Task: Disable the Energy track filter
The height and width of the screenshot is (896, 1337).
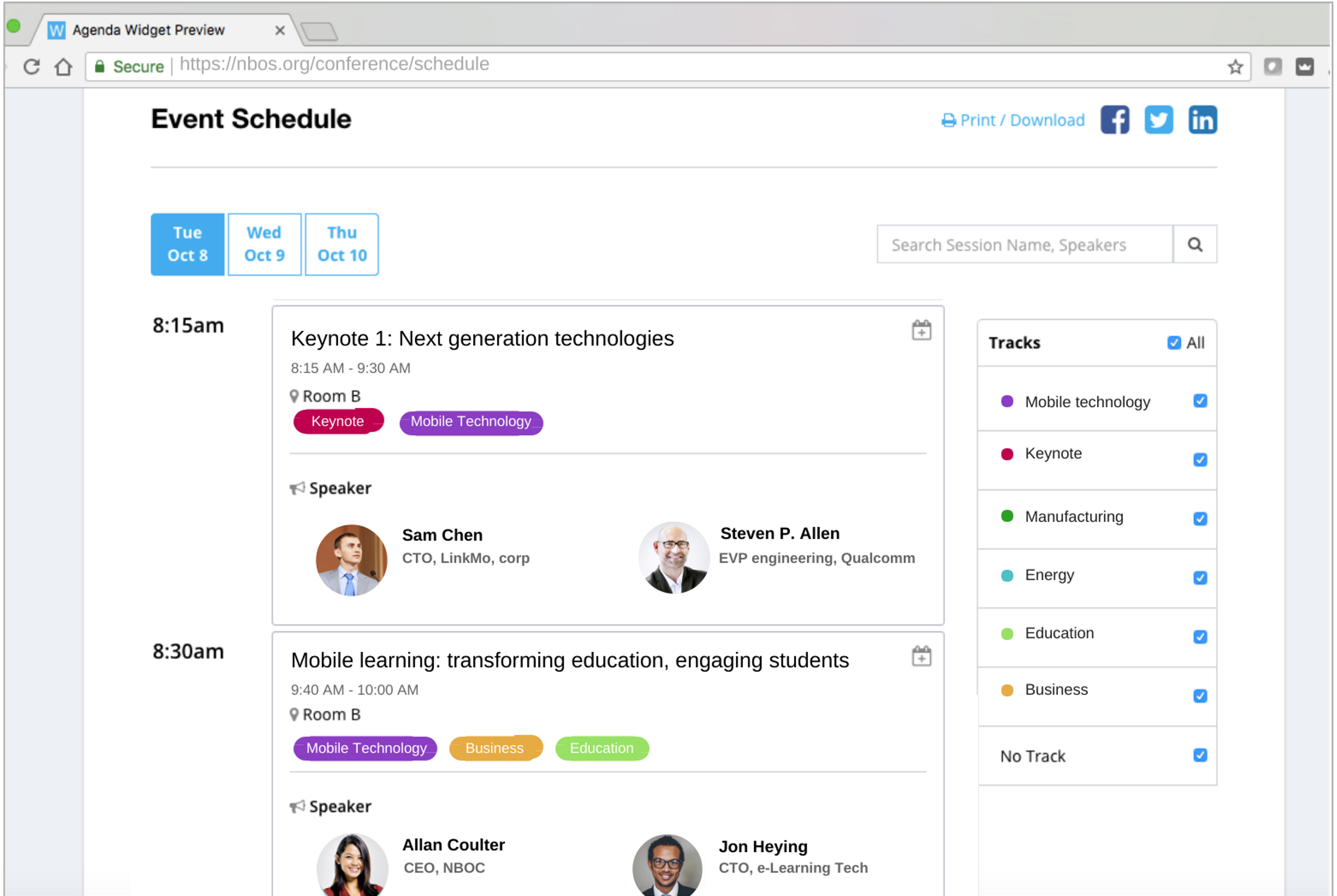Action: [x=1200, y=578]
